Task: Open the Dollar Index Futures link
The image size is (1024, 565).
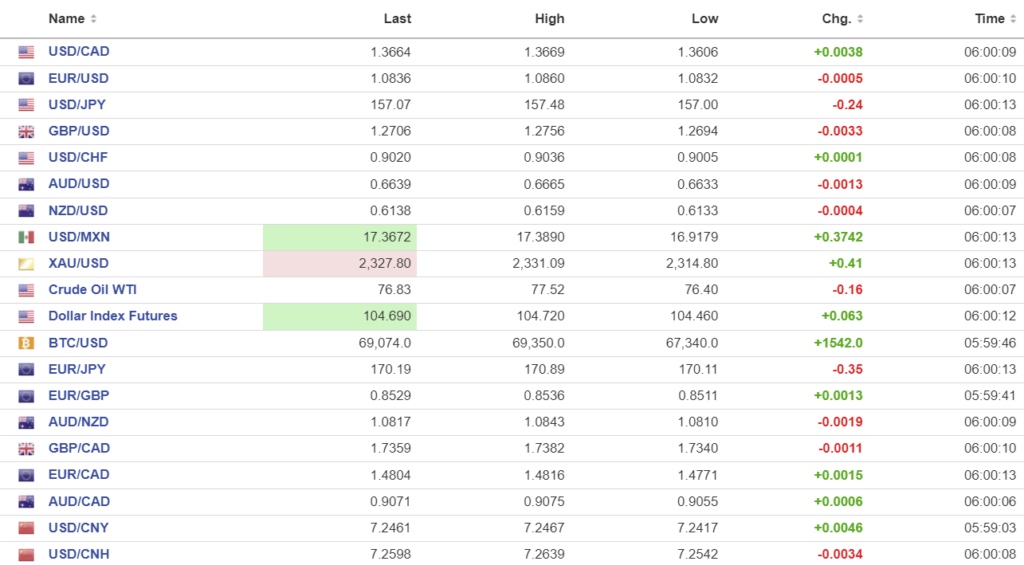Action: pos(112,316)
